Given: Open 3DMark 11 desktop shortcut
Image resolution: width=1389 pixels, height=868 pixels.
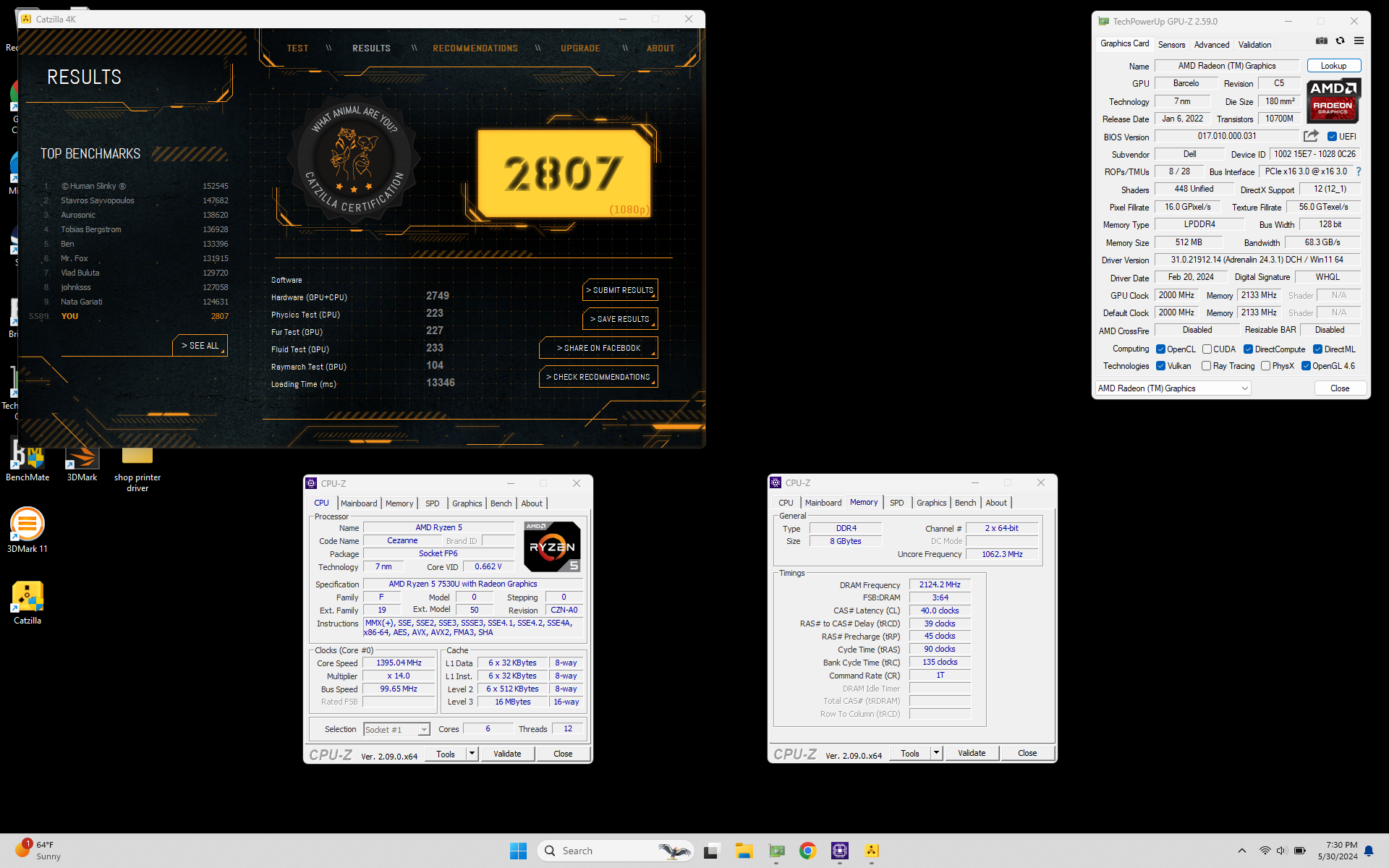Looking at the screenshot, I should 27,531.
